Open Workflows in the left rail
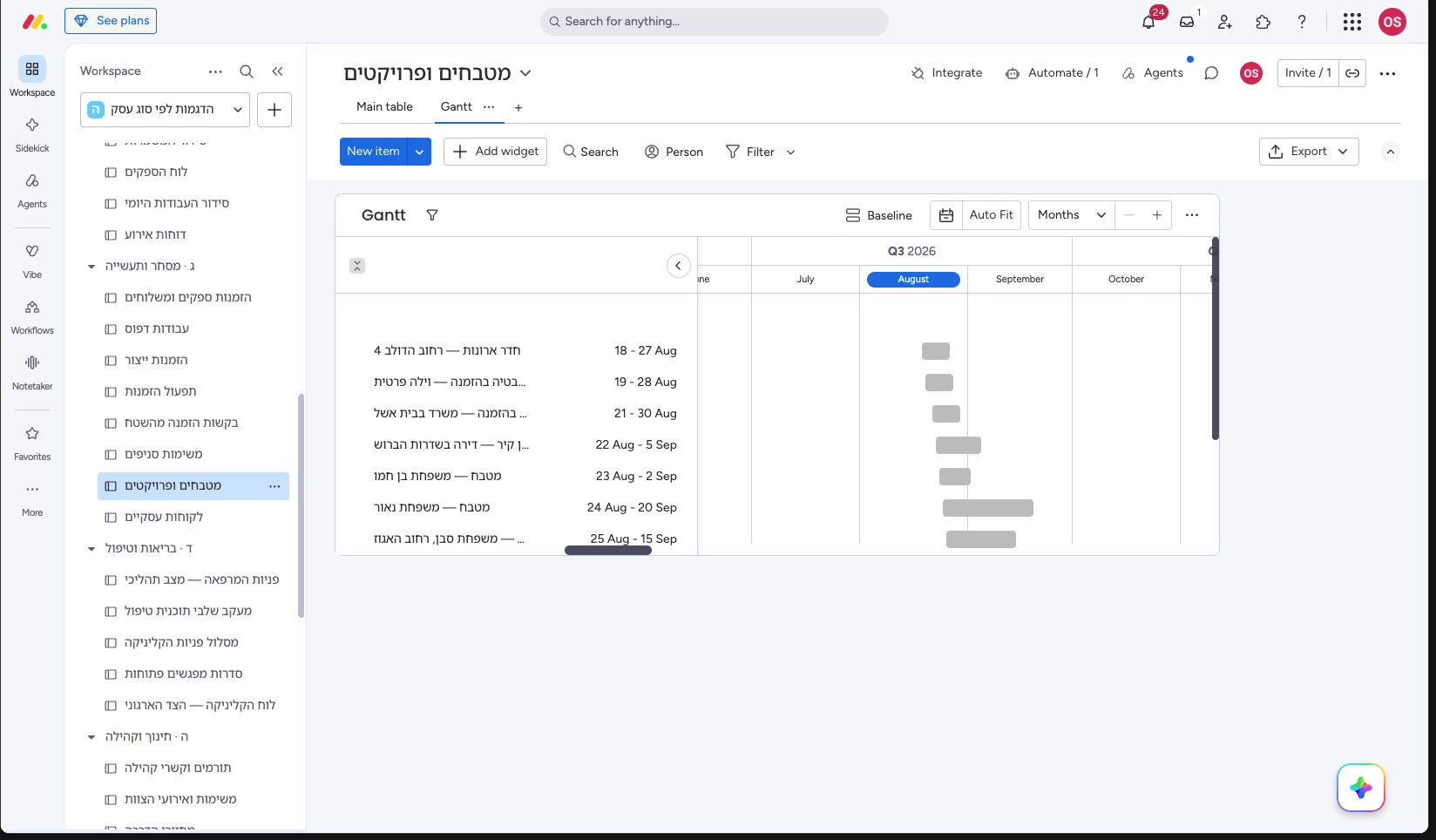The width and height of the screenshot is (1436, 840). pyautogui.click(x=32, y=315)
